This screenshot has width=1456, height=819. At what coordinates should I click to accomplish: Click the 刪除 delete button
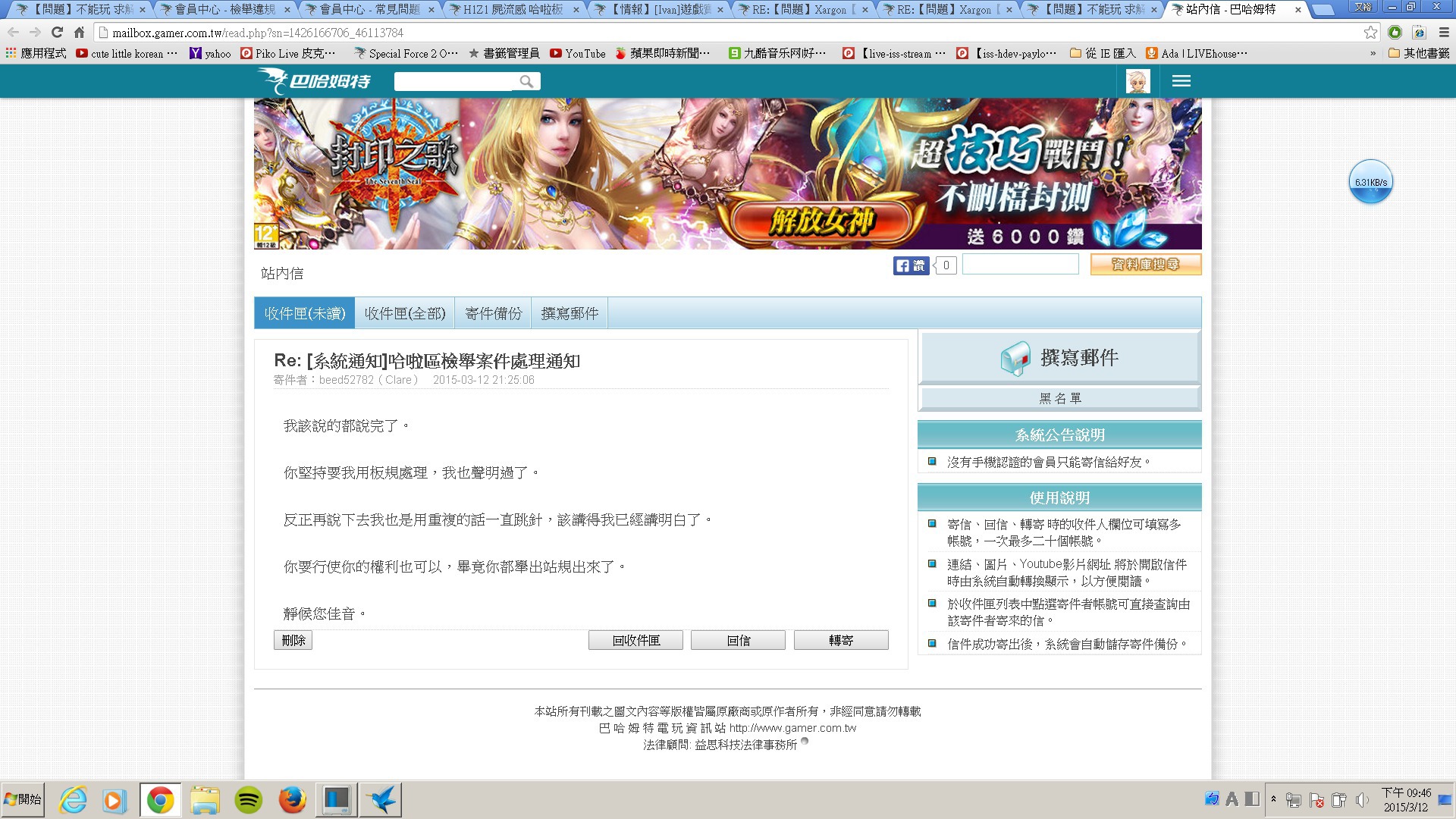(293, 641)
